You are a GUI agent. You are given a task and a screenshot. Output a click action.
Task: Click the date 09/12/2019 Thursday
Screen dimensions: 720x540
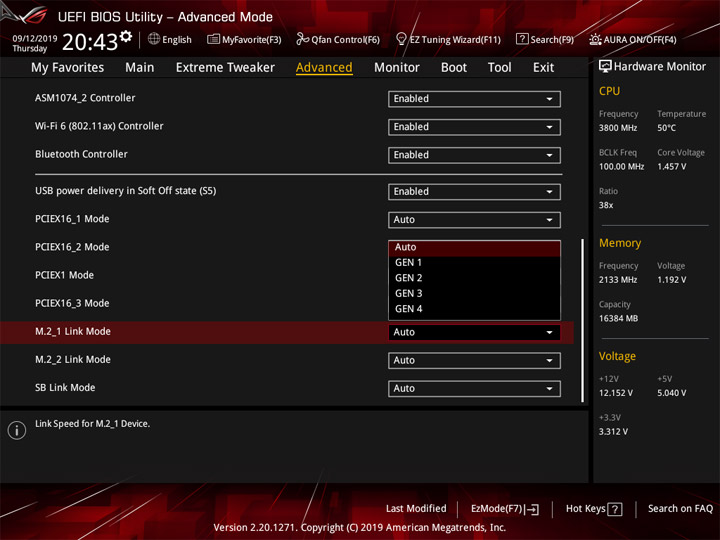click(x=34, y=43)
